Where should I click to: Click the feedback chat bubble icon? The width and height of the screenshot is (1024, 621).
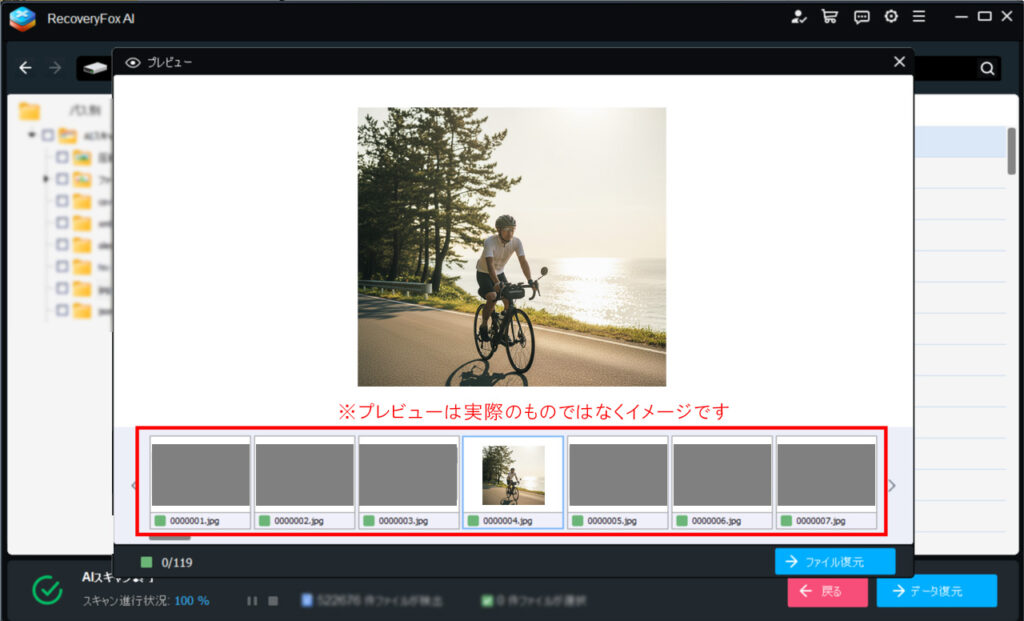[861, 16]
